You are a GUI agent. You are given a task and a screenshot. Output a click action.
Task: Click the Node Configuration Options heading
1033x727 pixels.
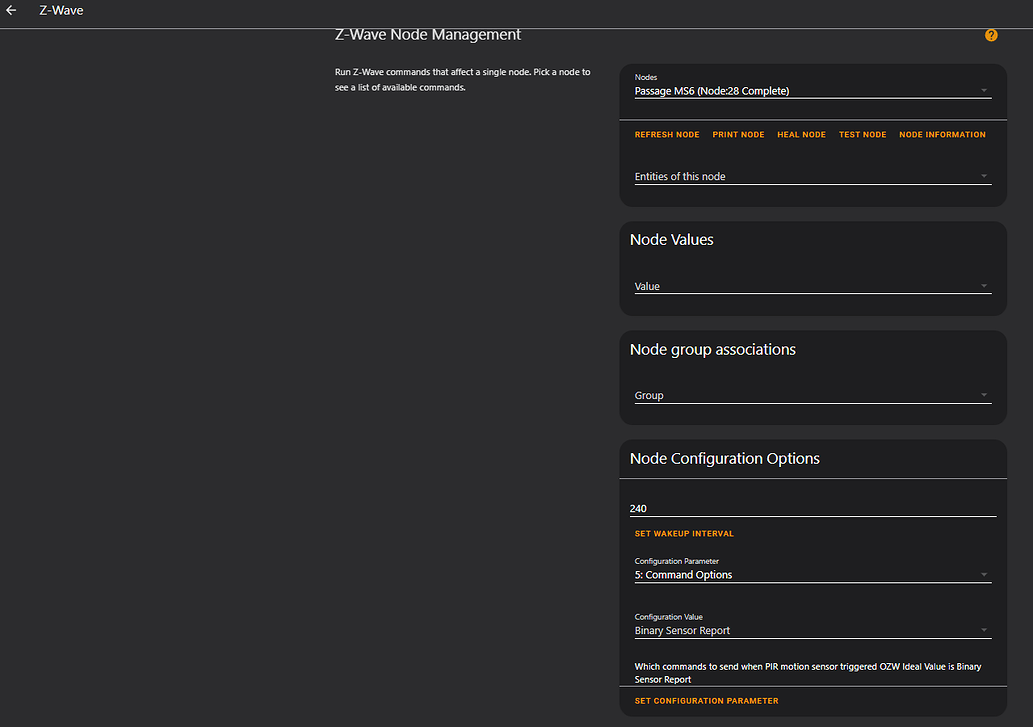725,459
